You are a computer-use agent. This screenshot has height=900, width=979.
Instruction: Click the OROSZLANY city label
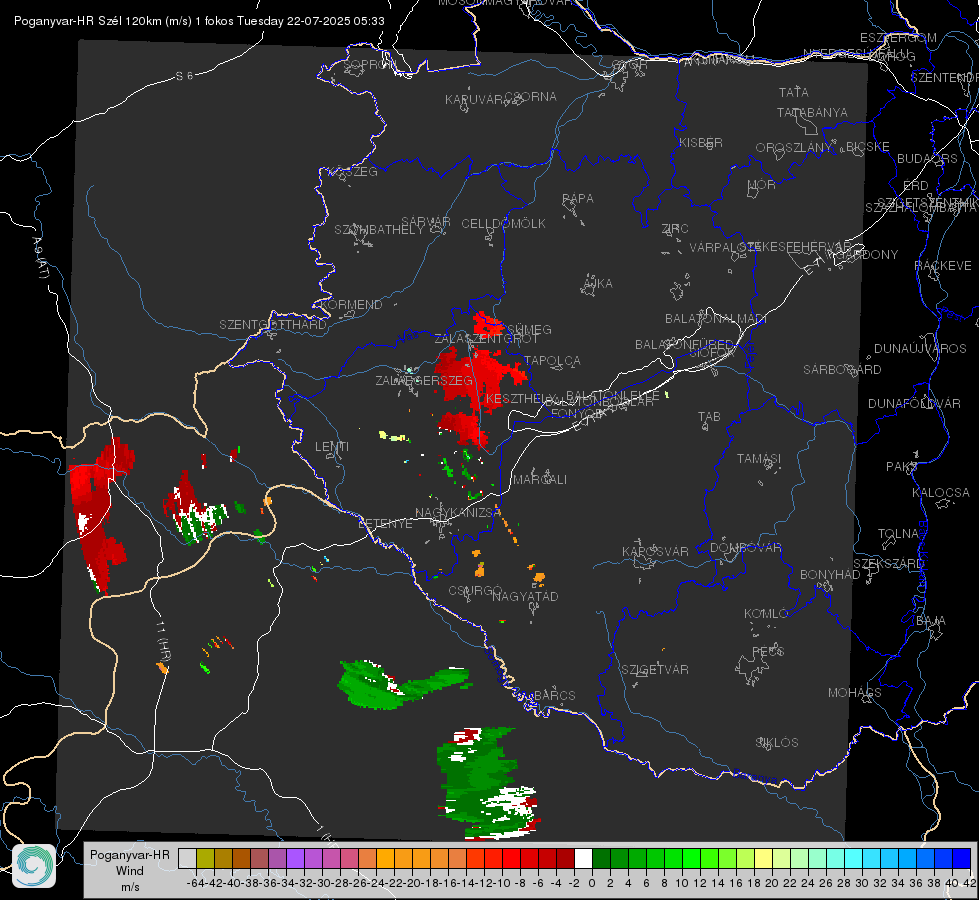pyautogui.click(x=794, y=148)
